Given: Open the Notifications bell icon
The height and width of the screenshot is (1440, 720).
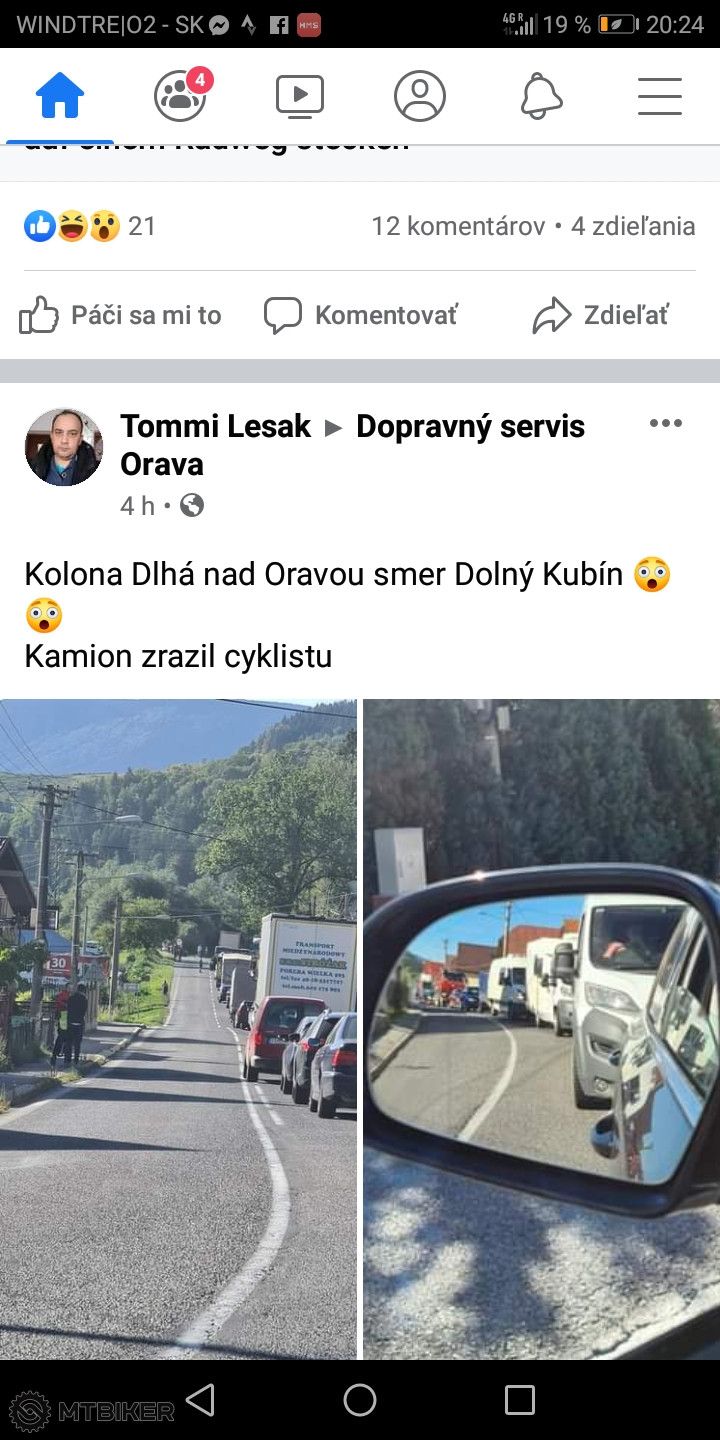Looking at the screenshot, I should tap(541, 96).
